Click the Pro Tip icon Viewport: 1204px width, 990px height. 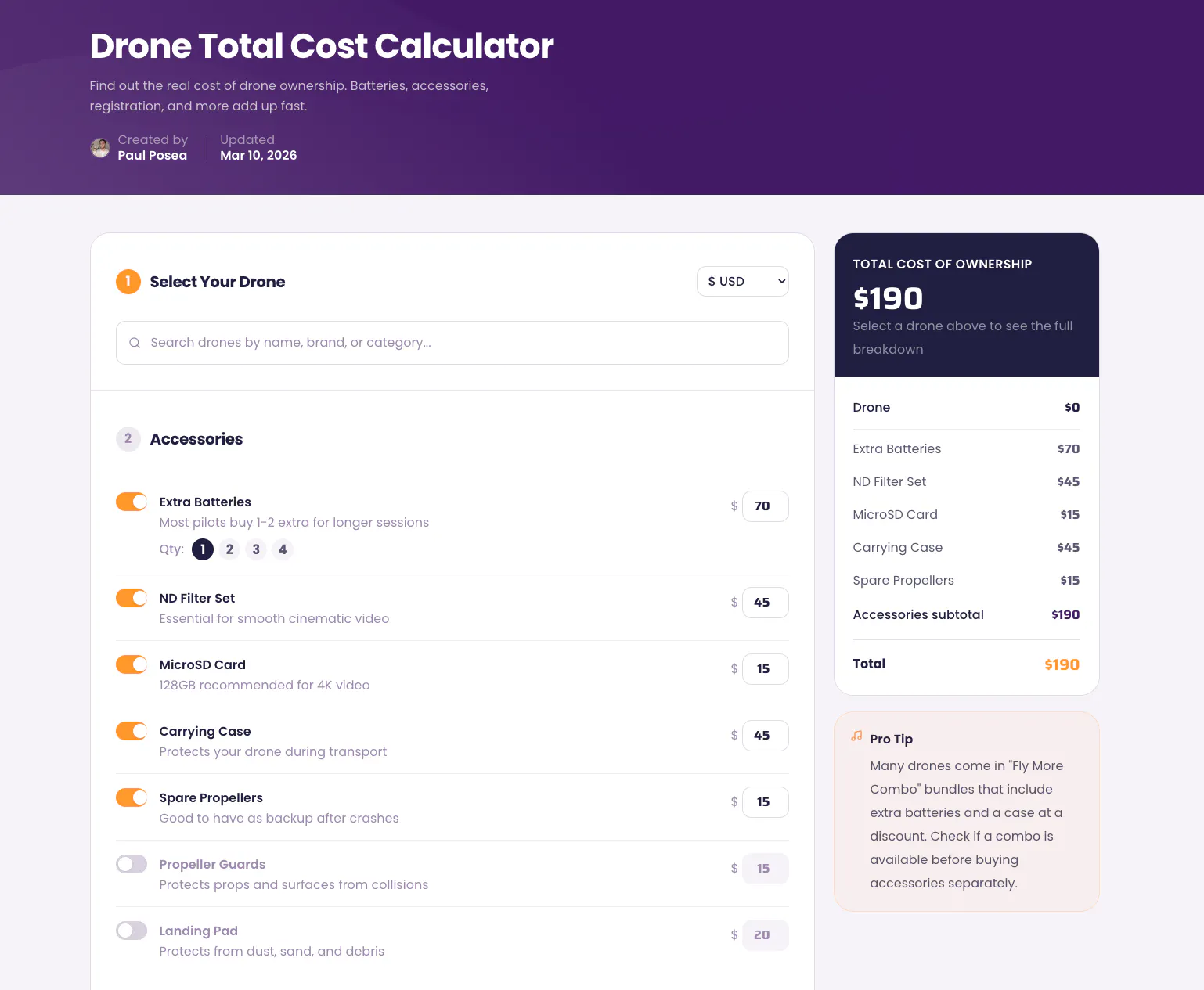coord(856,736)
